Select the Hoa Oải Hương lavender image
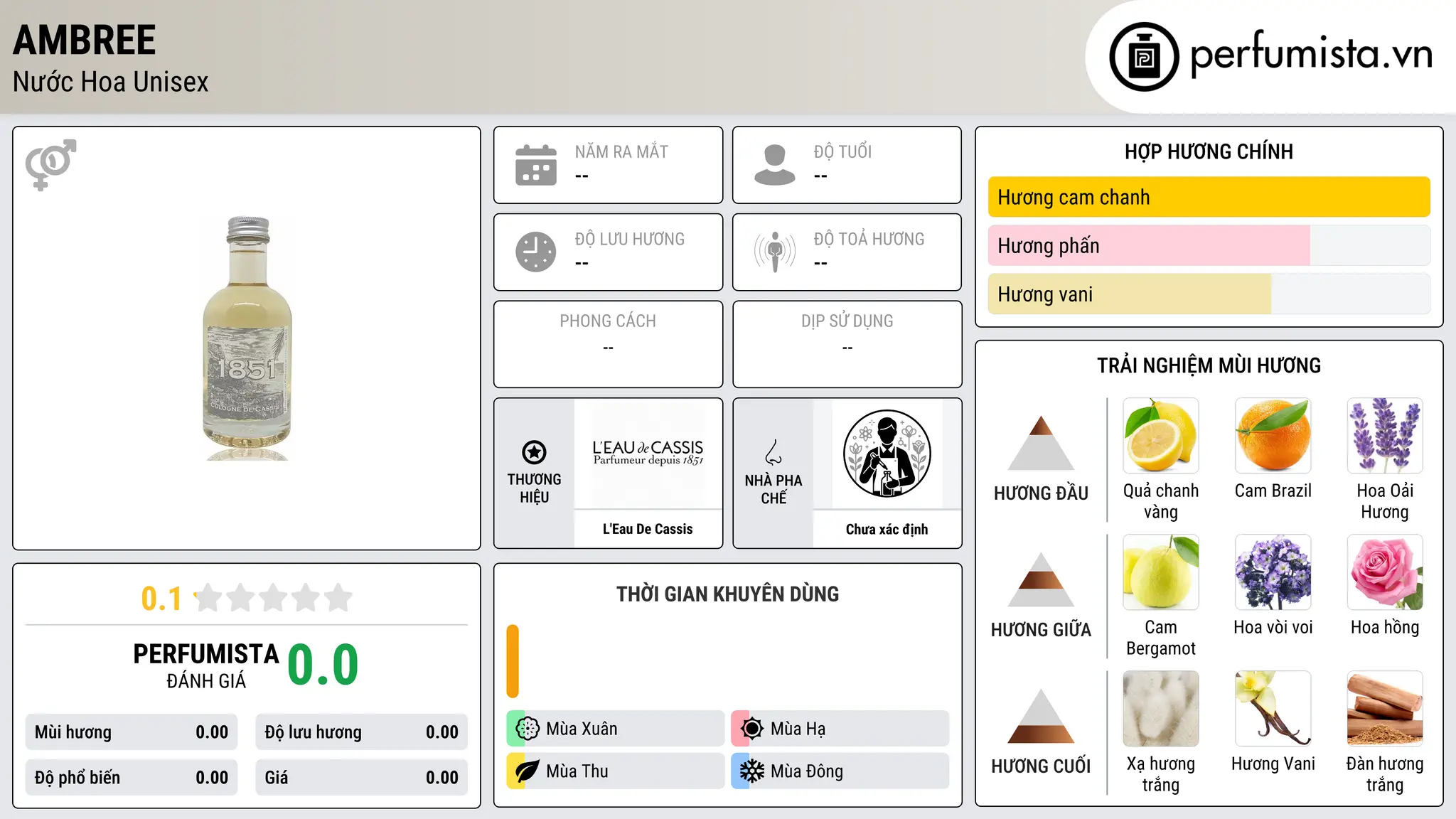Viewport: 1456px width, 819px height. point(1385,436)
